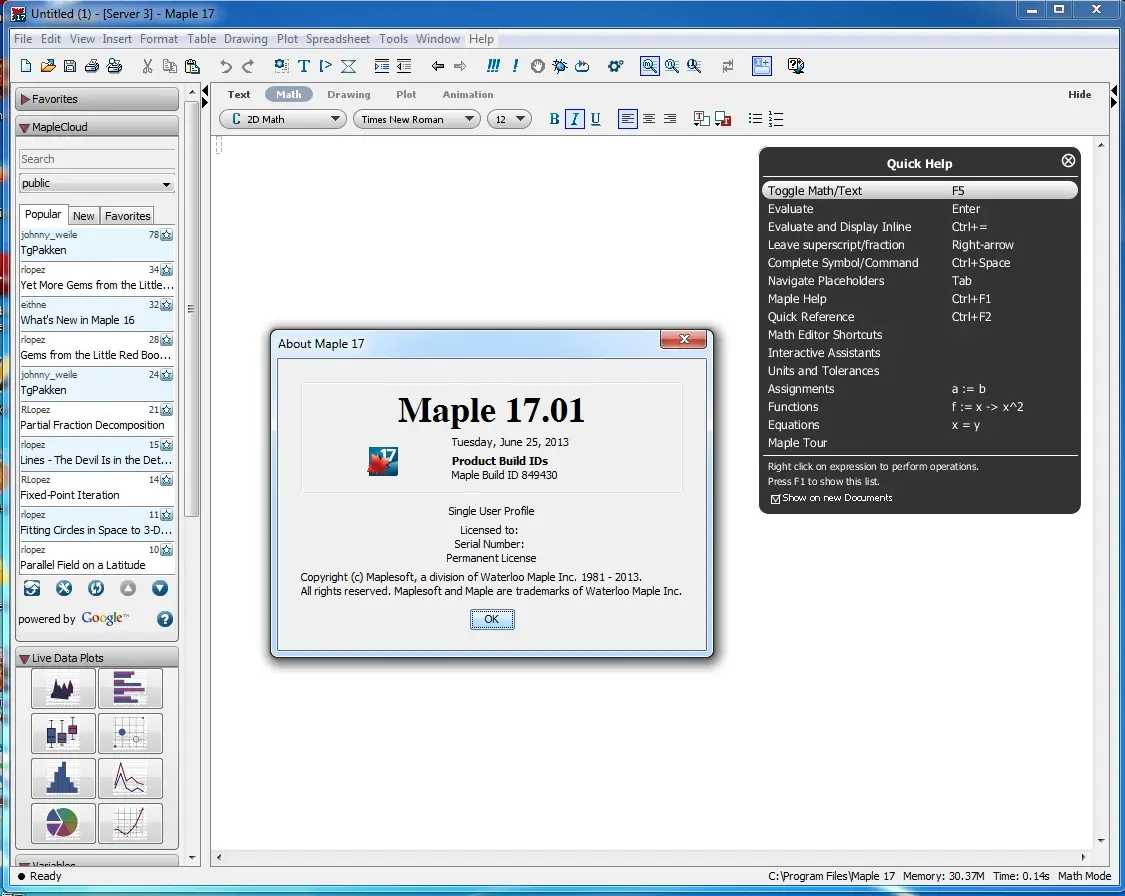Redo the last undone action
The height and width of the screenshot is (896, 1125).
[248, 66]
